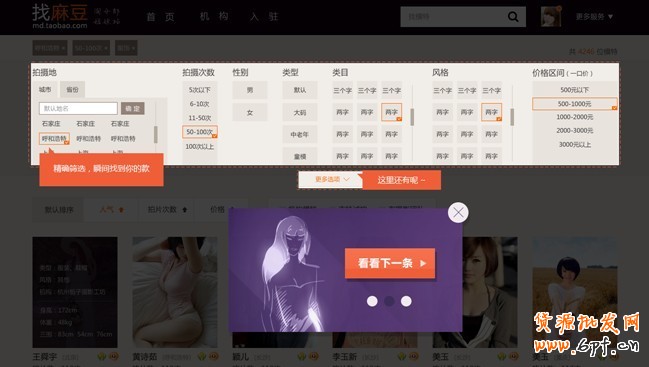Screen dimensions: 649x367
Task: Select 默认 under 类型
Action: tap(300, 90)
